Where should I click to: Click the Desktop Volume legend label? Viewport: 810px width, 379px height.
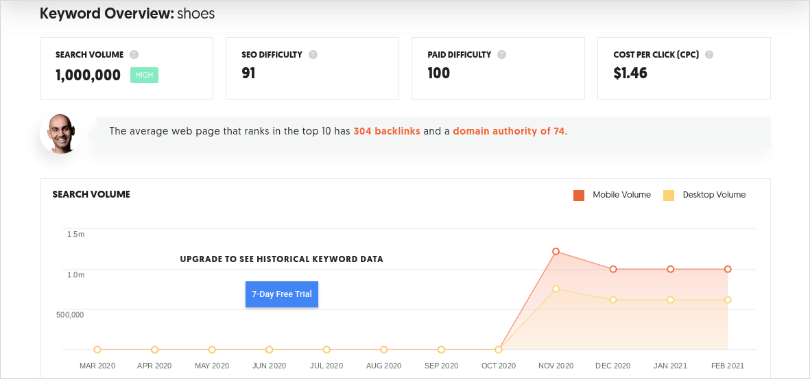[714, 195]
